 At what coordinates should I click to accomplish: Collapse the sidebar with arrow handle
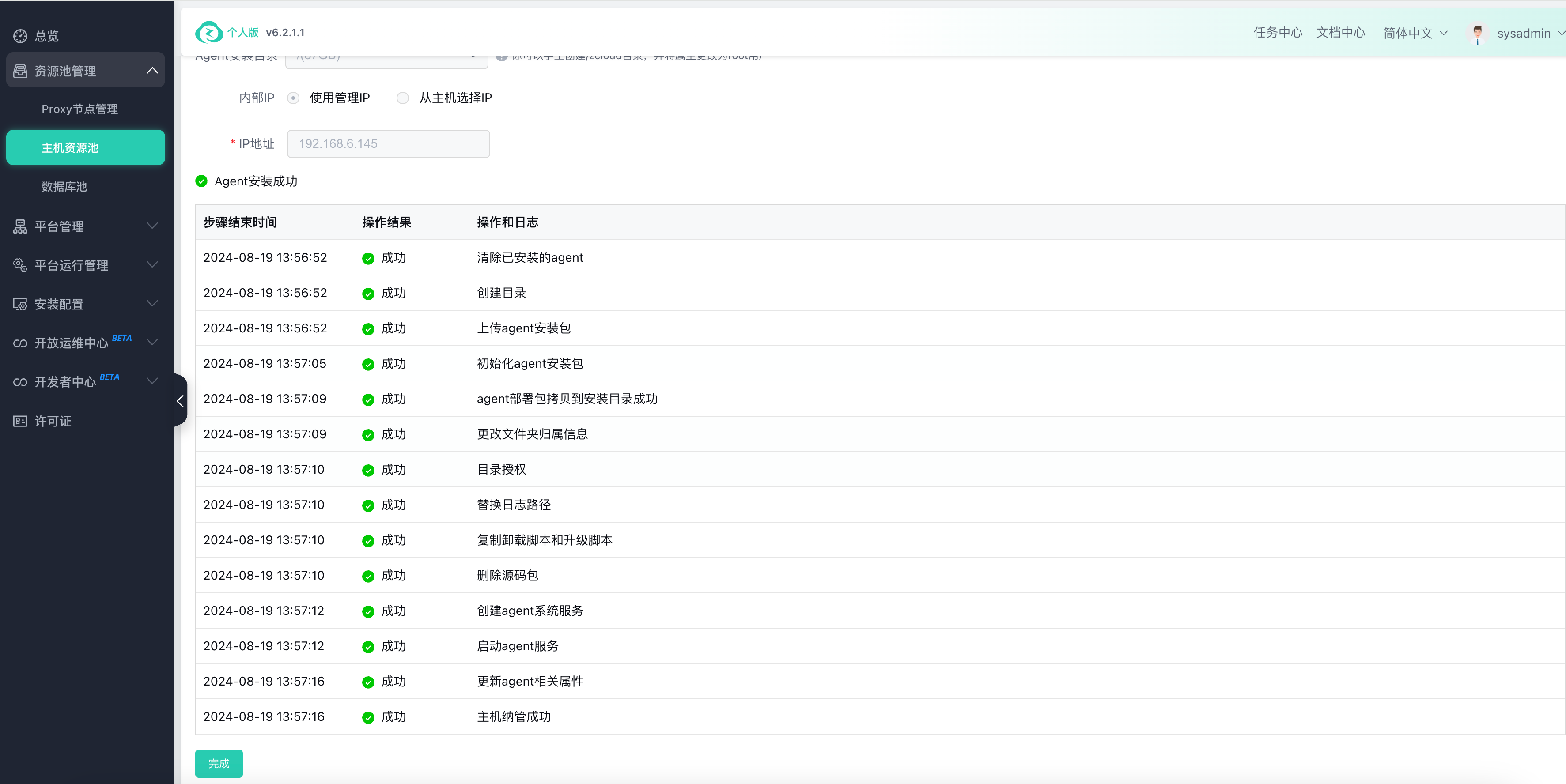tap(180, 400)
